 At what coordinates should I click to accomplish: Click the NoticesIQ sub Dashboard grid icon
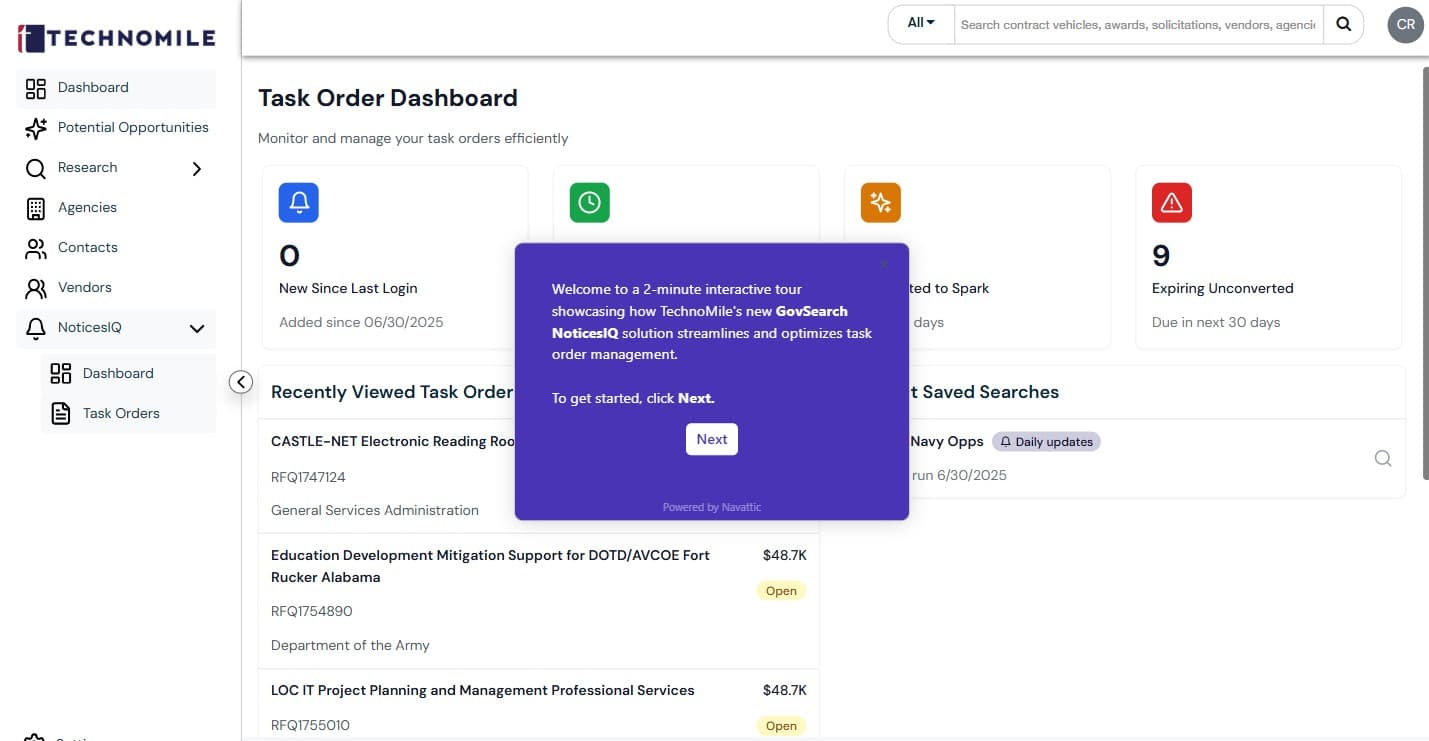[61, 373]
